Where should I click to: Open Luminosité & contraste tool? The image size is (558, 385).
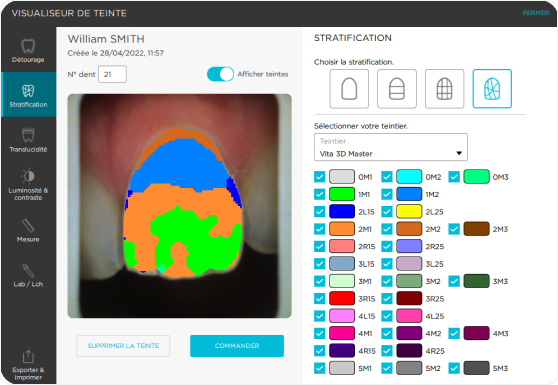(28, 185)
